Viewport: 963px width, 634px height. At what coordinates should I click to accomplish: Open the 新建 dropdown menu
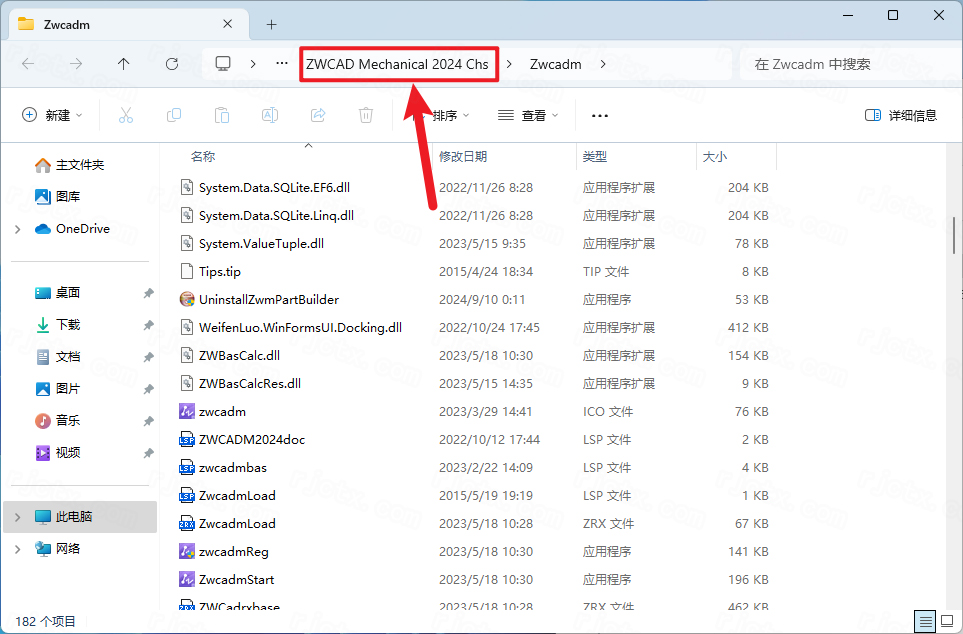53,115
